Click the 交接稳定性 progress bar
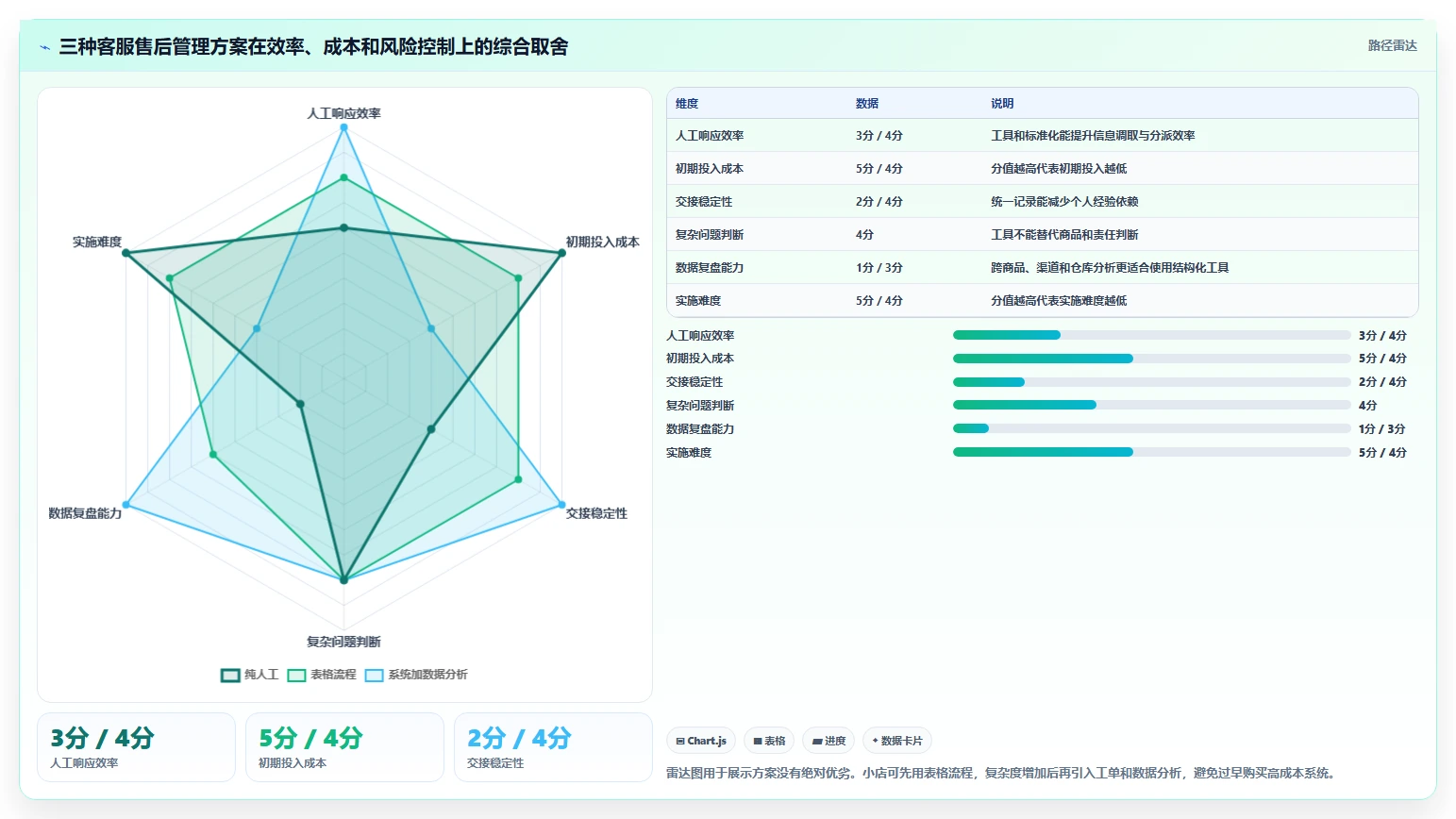 click(1152, 382)
